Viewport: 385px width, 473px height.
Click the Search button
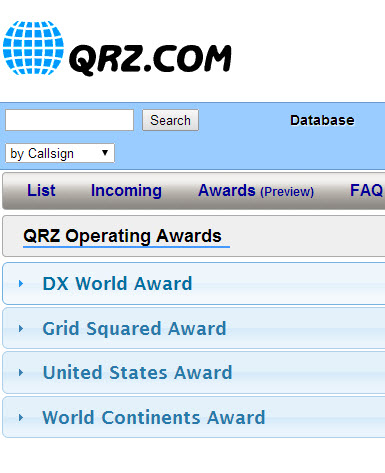pyautogui.click(x=170, y=120)
